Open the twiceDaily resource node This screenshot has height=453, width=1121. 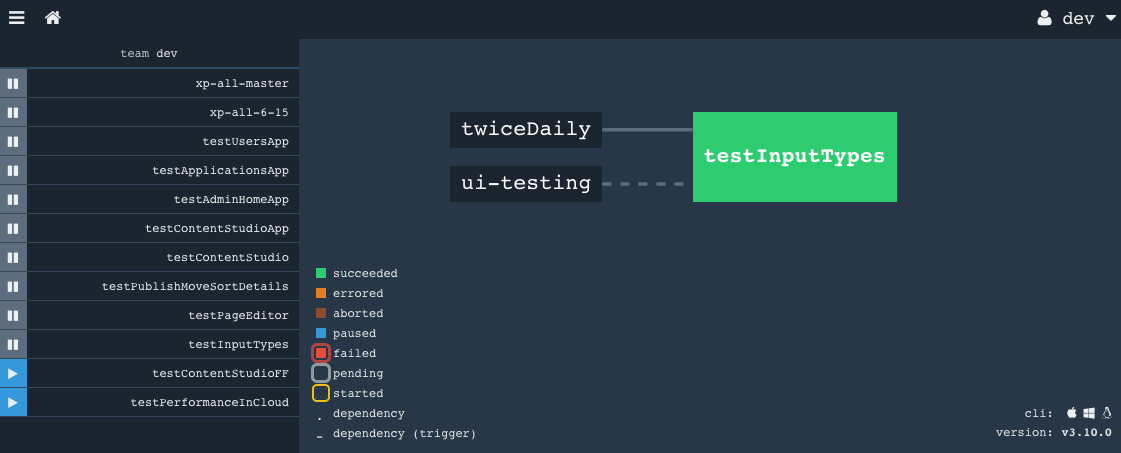(x=525, y=129)
